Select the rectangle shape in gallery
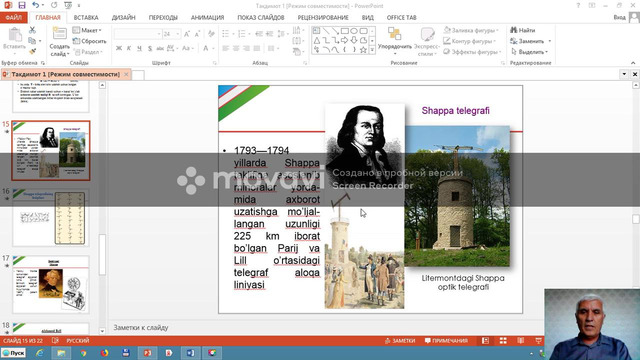Image resolution: width=640 pixels, height=360 pixels. [x=344, y=31]
